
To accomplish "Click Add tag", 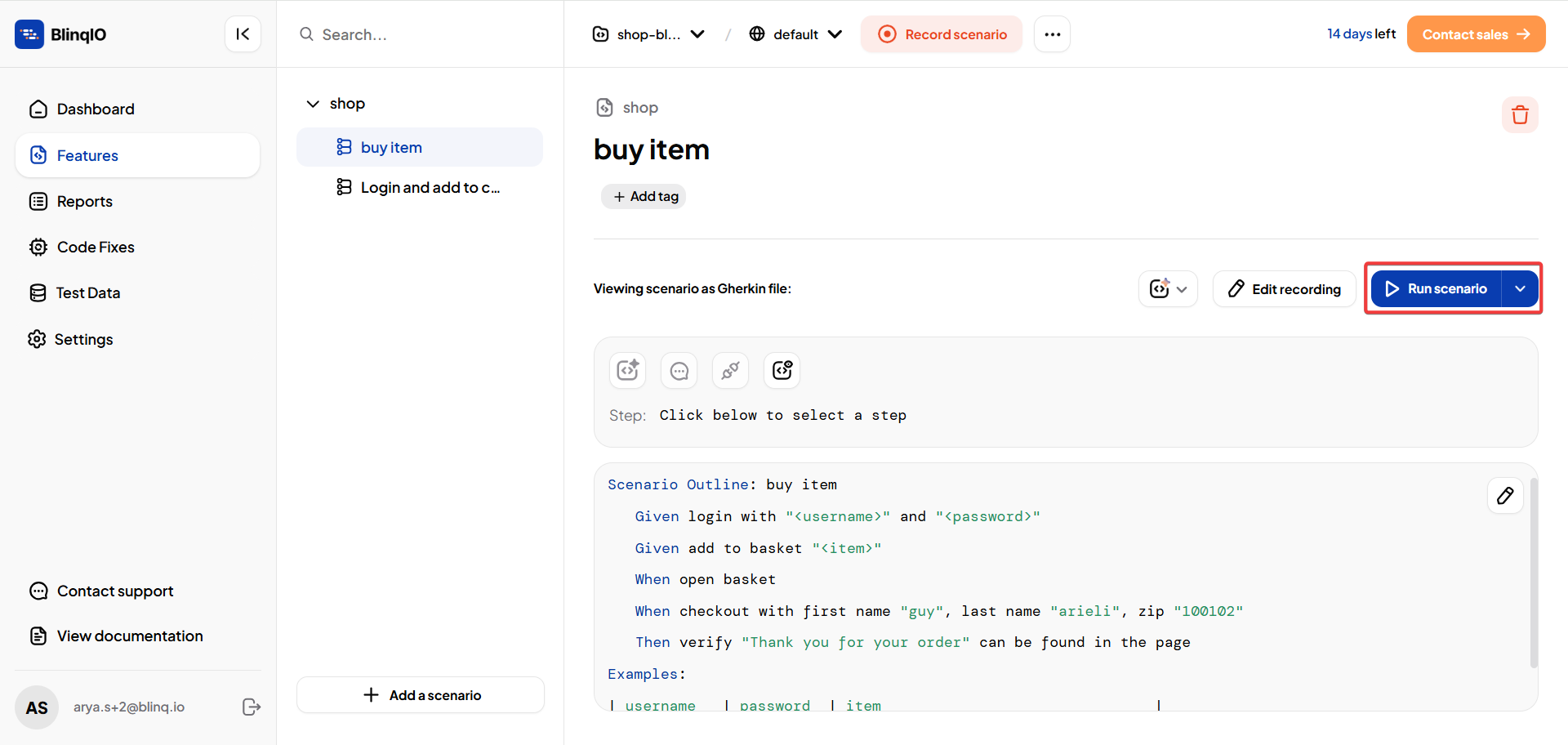I will (x=644, y=196).
